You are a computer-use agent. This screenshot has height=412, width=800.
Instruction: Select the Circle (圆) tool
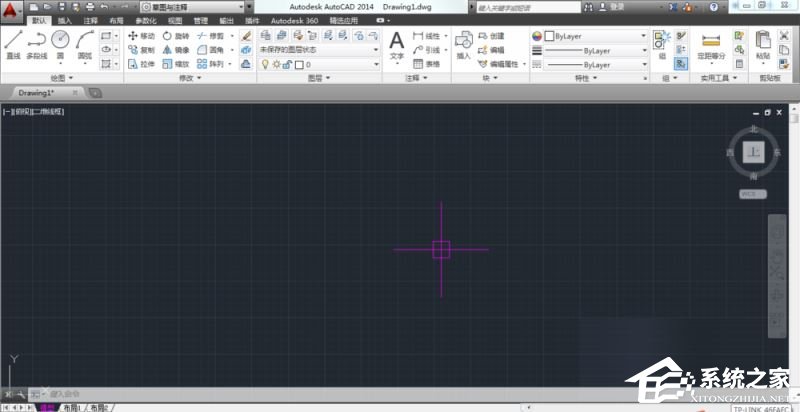[60, 45]
